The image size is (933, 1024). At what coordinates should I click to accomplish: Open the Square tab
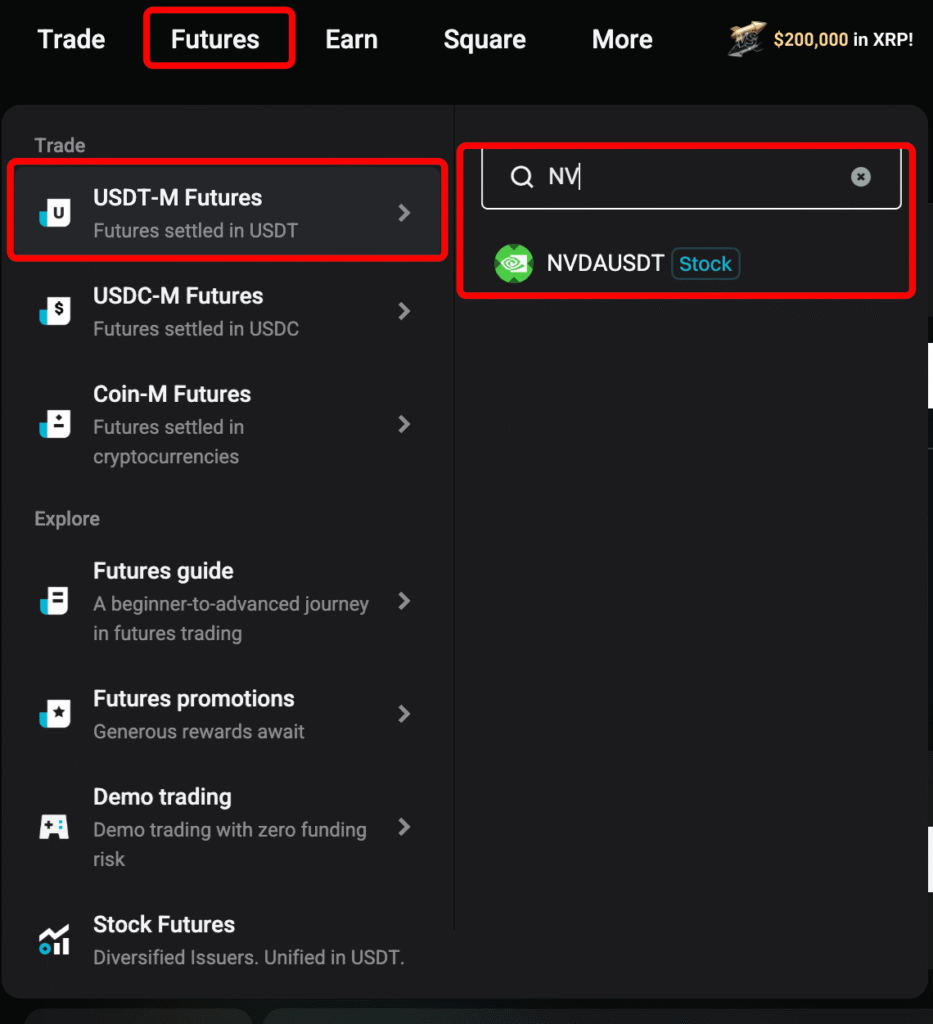click(484, 40)
